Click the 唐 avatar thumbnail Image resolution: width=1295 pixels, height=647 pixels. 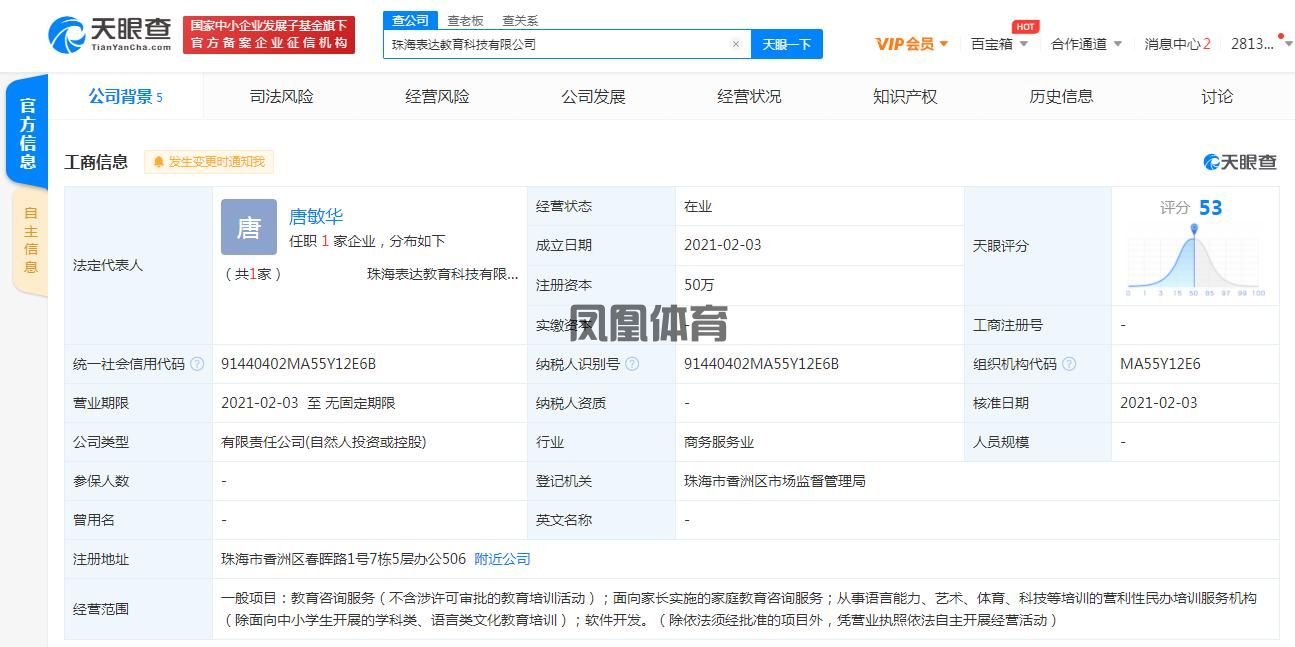coord(248,227)
